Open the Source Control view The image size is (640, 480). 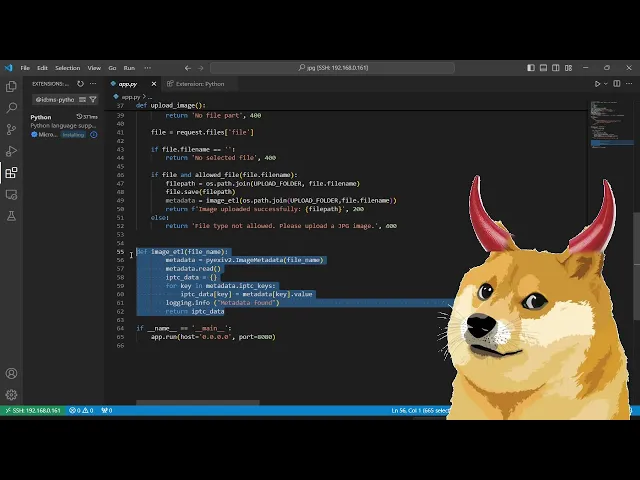pos(11,130)
